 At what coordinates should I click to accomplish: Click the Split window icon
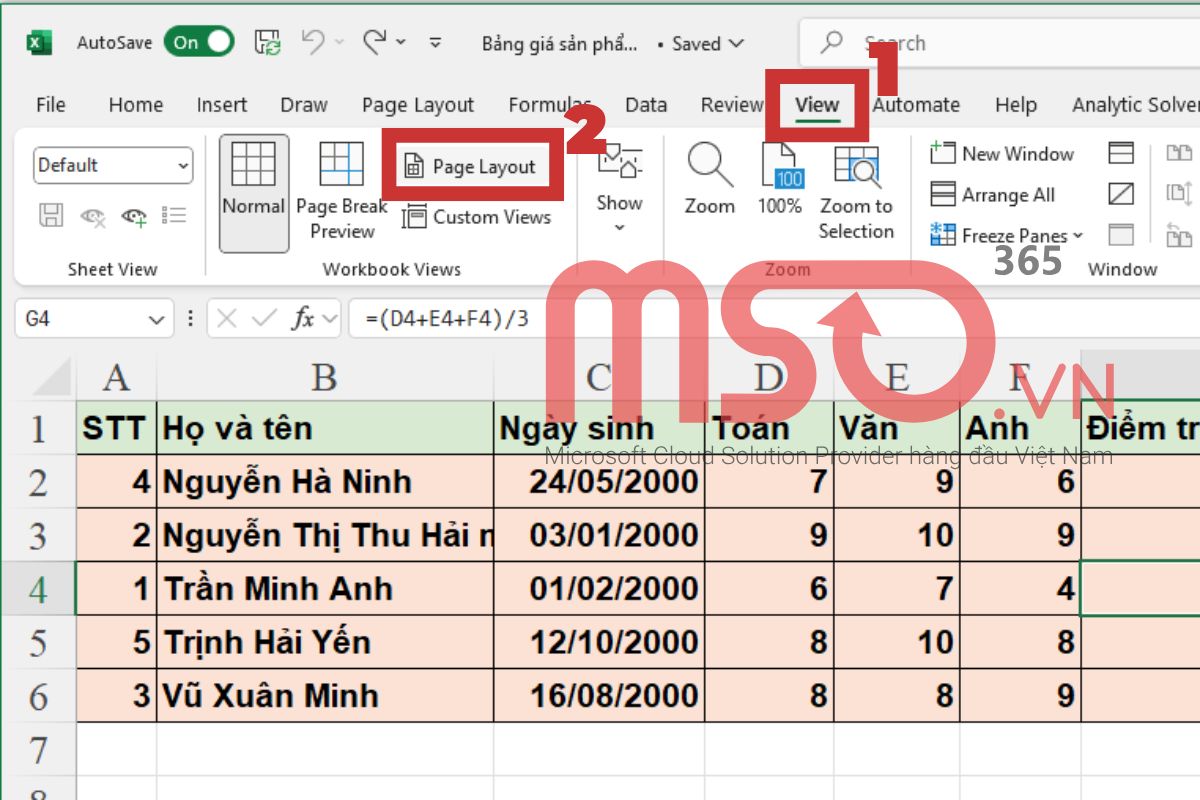(x=1122, y=153)
